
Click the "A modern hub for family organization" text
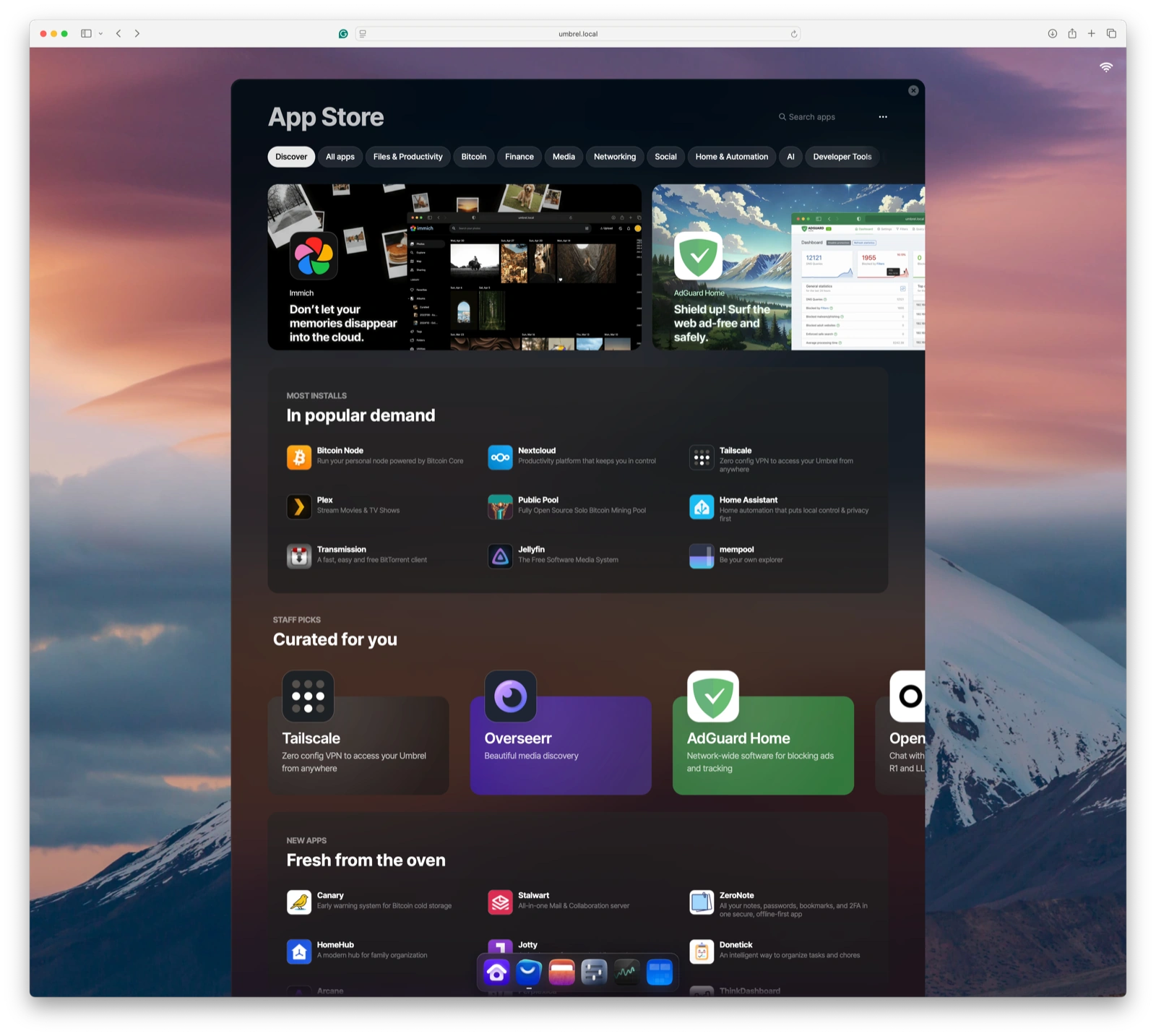click(x=372, y=955)
